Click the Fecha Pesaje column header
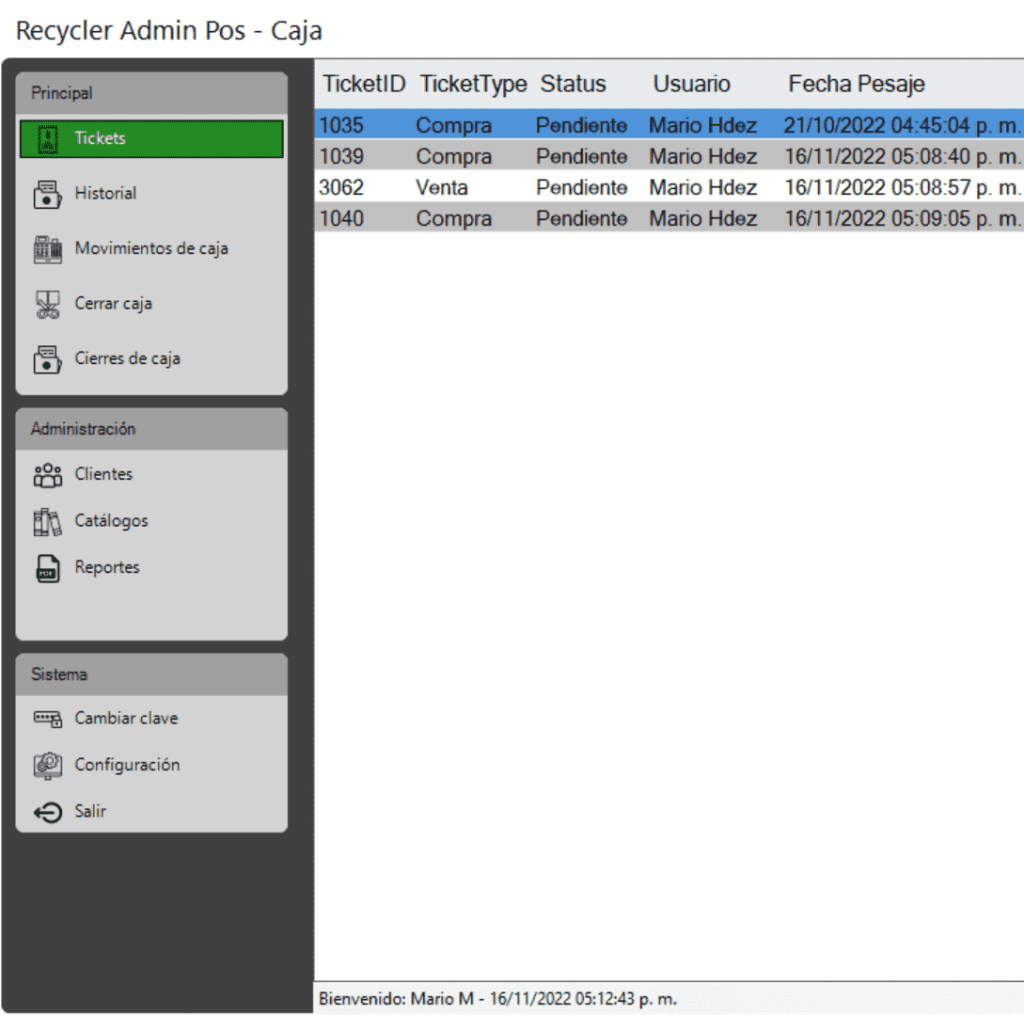1024x1015 pixels. 856,84
